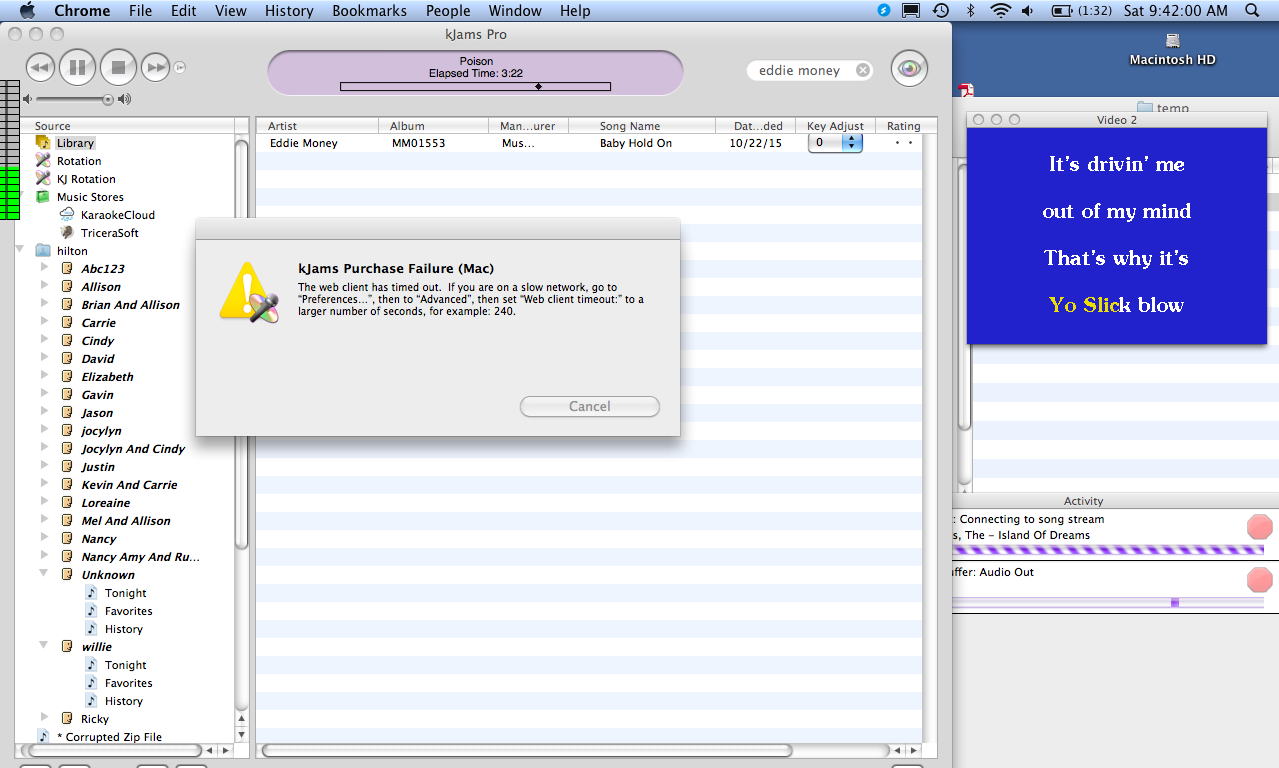1279x768 pixels.
Task: Clear the eddie money search field
Action: click(x=862, y=71)
